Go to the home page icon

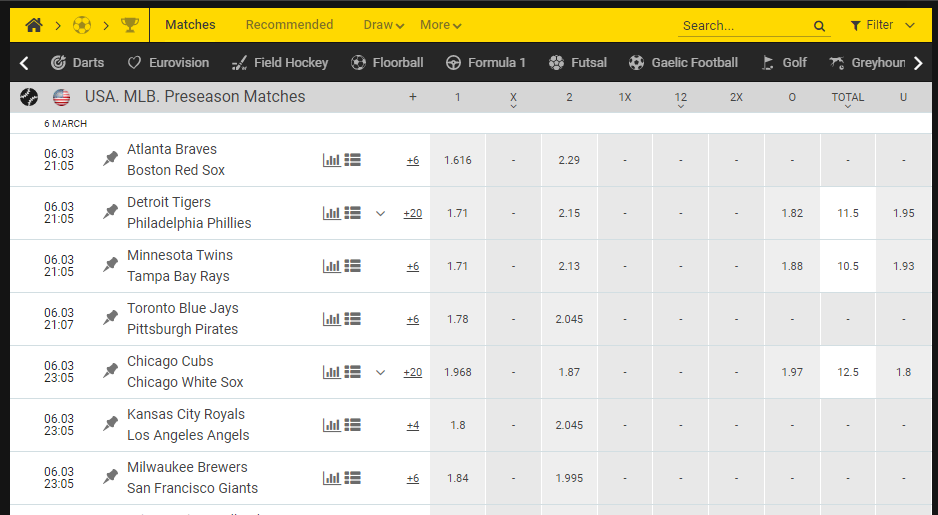point(34,25)
